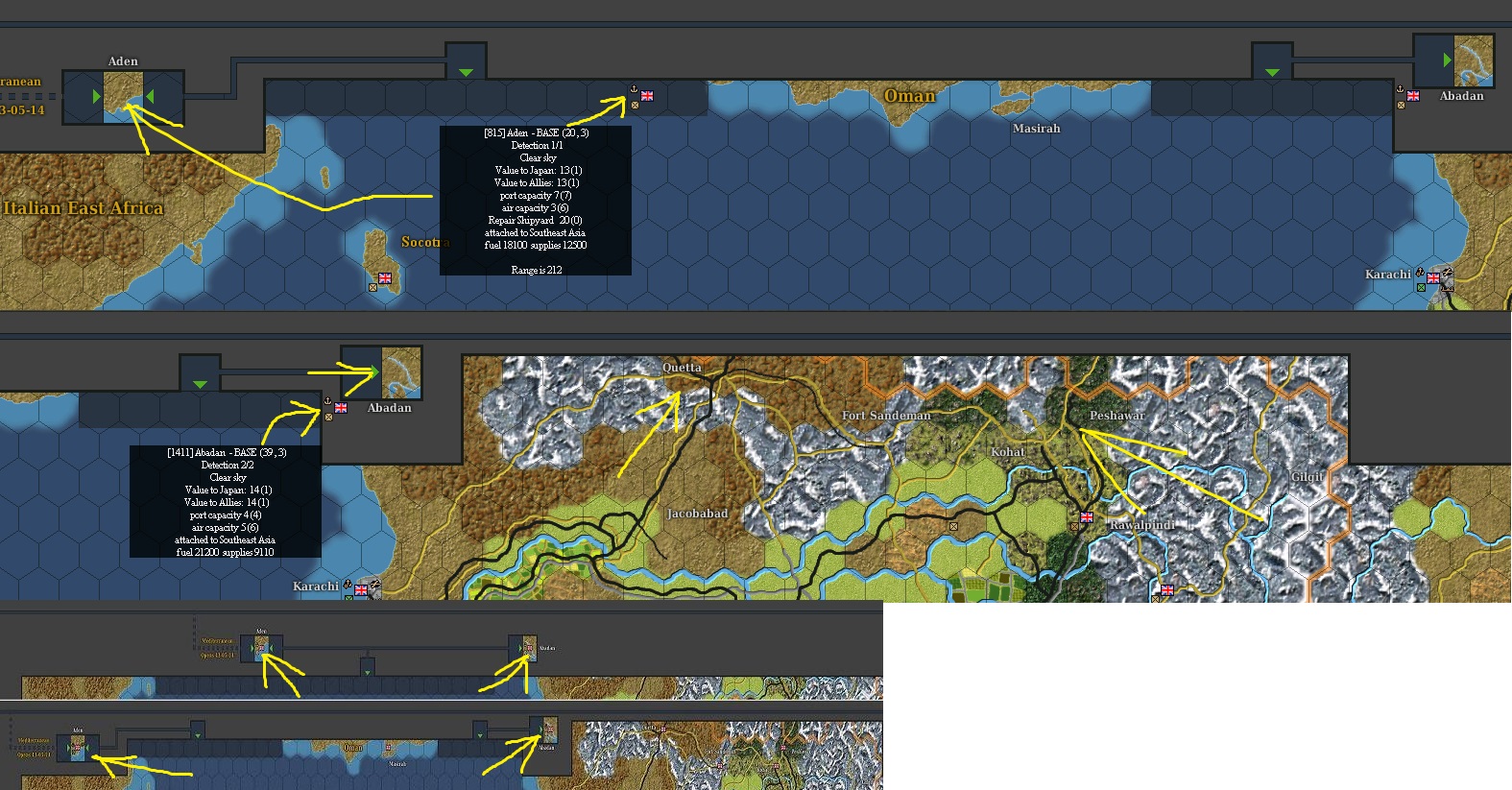Click green arrow in Abadan box, Oman view

point(1448,60)
